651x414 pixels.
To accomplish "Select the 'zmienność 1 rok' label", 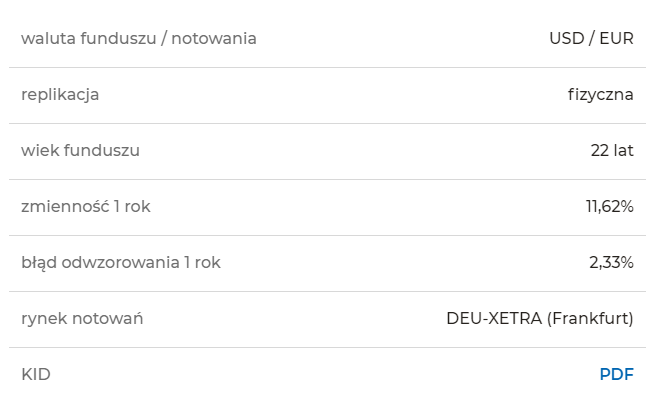I will point(86,206).
